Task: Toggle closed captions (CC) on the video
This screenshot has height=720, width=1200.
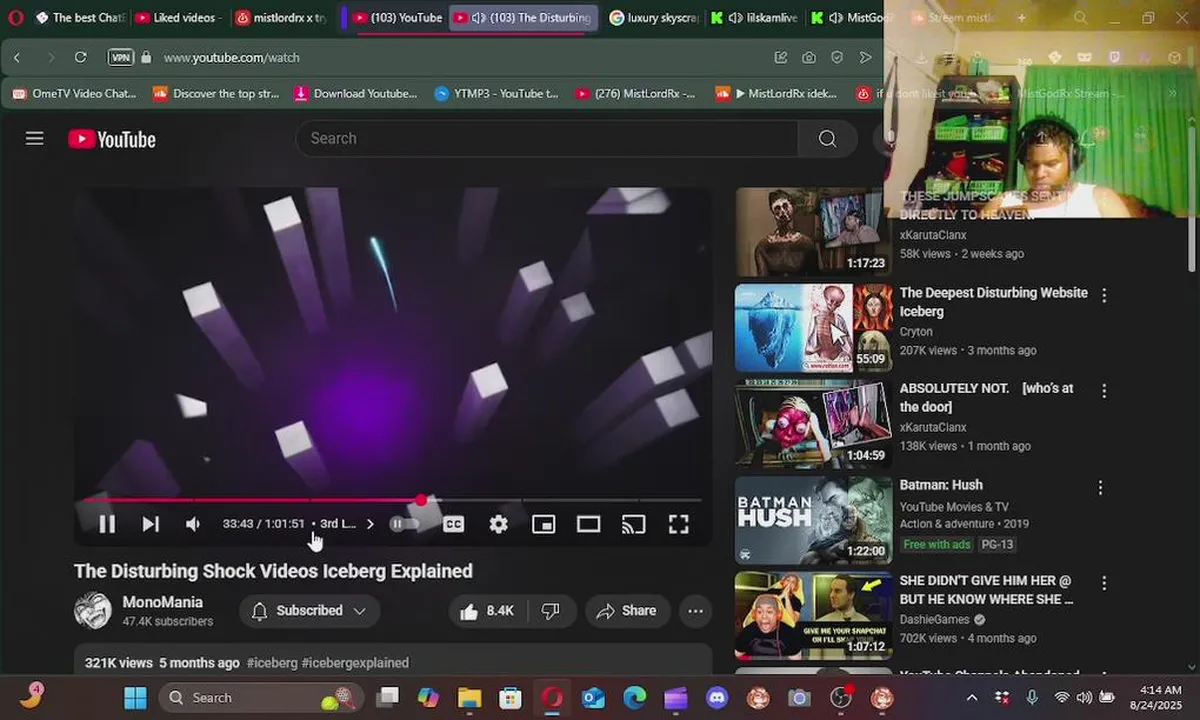Action: pyautogui.click(x=454, y=524)
